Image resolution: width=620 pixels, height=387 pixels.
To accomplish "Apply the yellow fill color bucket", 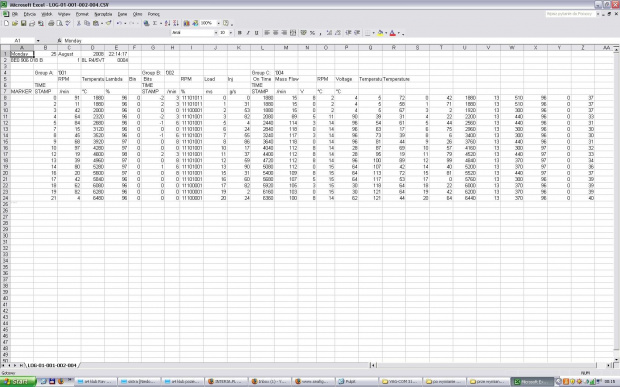I will [x=380, y=33].
